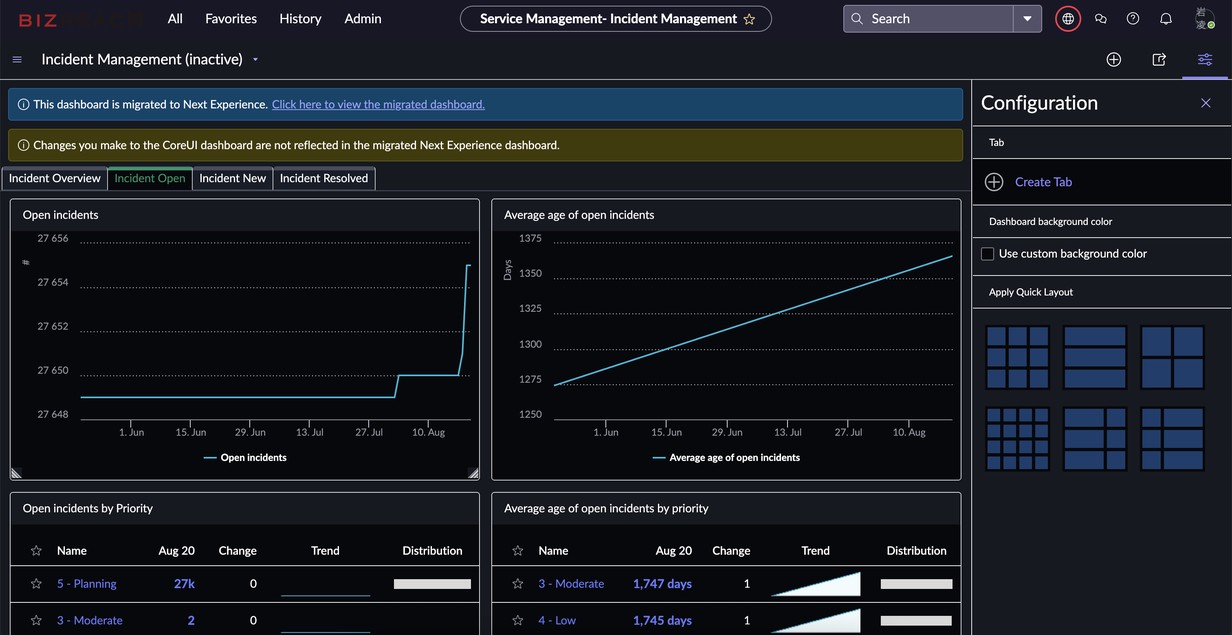Click the add widget plus icon in dashboard toolbar
The image size is (1232, 635).
(x=1114, y=60)
